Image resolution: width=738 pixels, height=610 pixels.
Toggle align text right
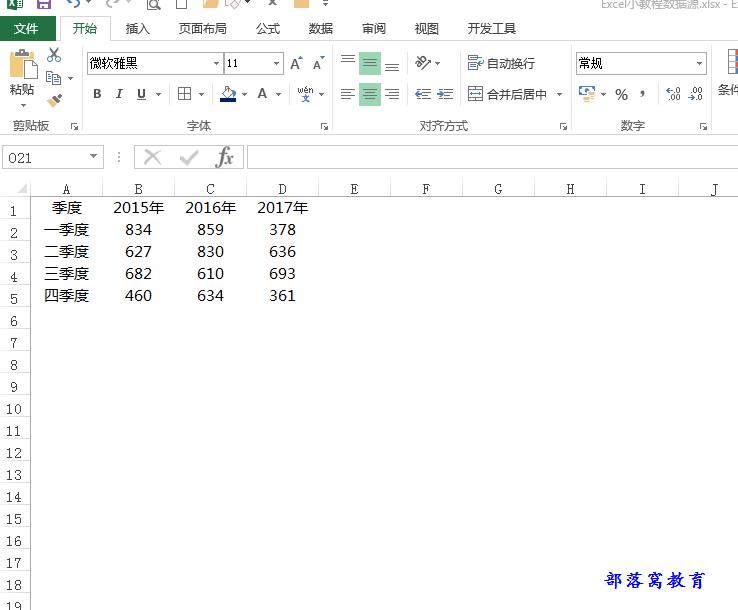pyautogui.click(x=392, y=94)
